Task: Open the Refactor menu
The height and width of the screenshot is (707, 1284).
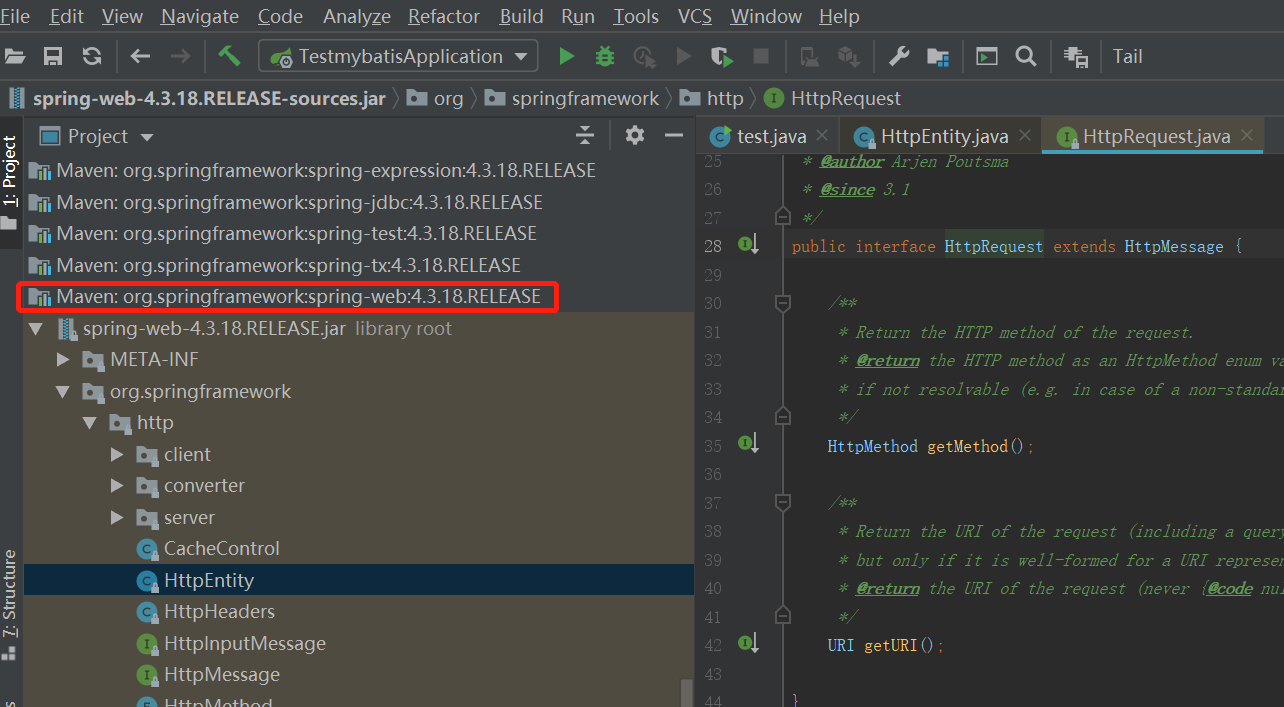Action: (445, 16)
